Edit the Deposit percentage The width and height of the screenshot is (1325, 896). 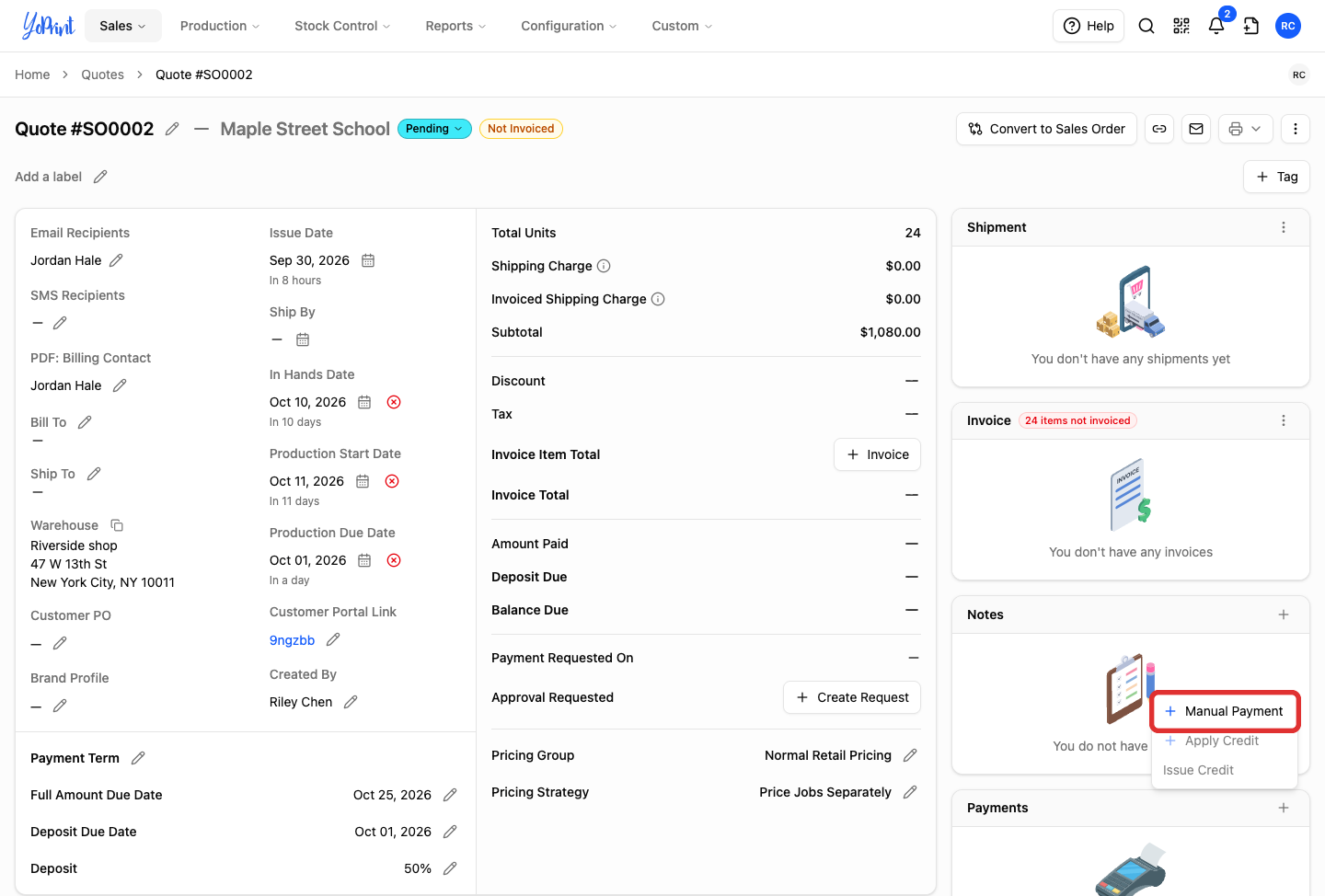point(450,868)
